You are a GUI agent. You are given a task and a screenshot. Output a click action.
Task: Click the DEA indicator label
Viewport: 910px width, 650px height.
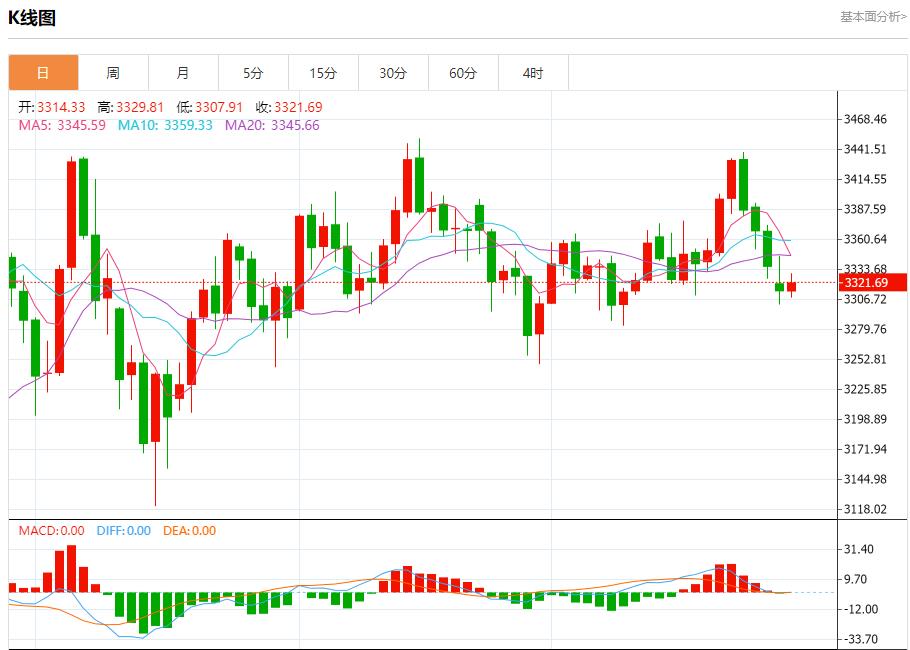pyautogui.click(x=190, y=531)
